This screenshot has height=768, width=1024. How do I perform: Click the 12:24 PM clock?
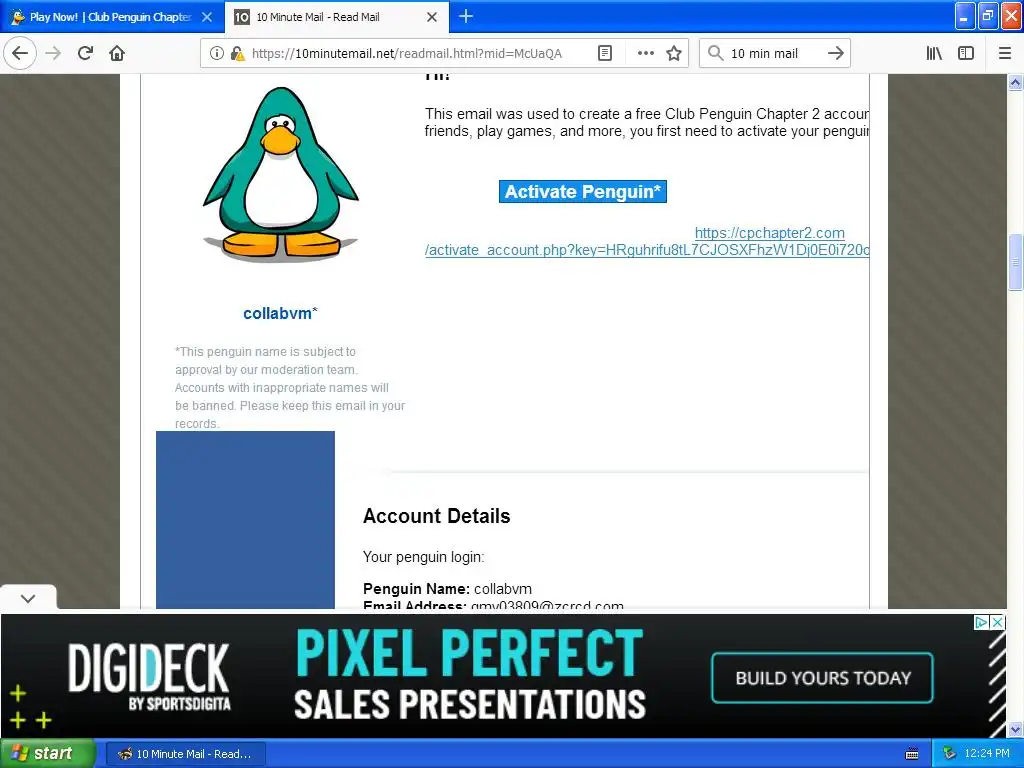(987, 754)
